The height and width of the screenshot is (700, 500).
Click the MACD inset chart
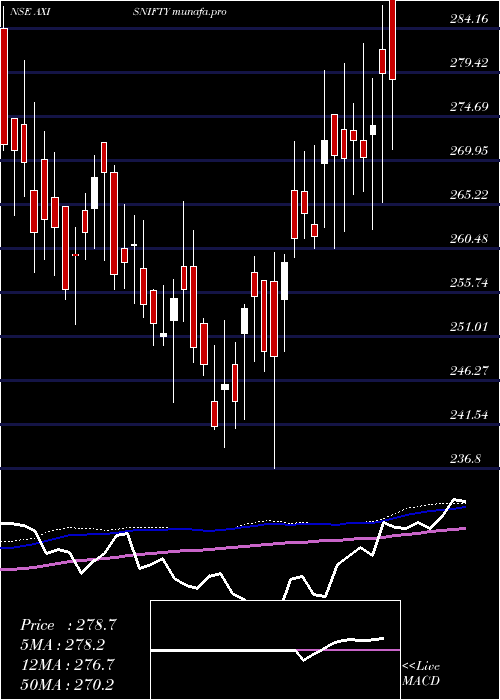pos(275,650)
